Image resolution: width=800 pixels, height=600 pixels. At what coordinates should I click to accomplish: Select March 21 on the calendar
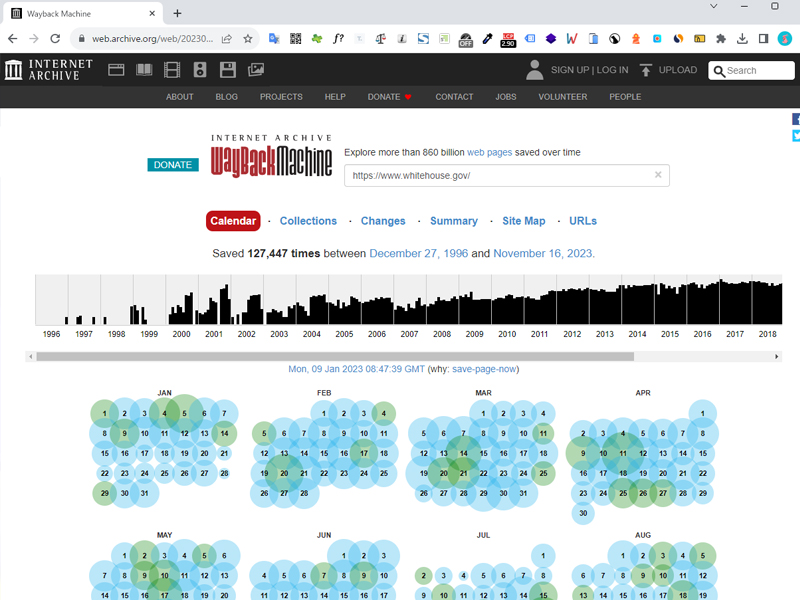(463, 473)
